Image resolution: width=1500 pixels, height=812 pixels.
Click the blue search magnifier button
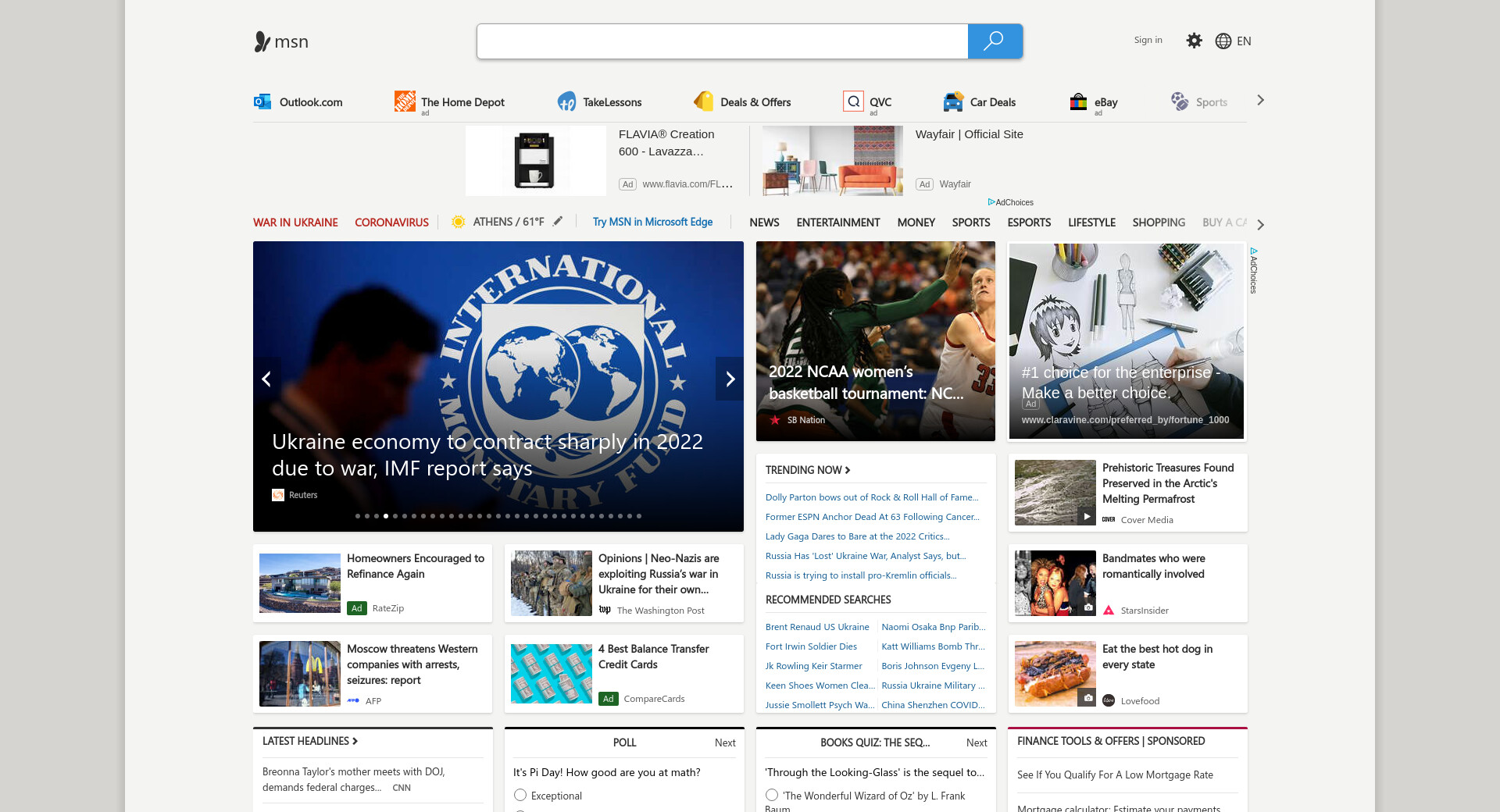[x=995, y=41]
